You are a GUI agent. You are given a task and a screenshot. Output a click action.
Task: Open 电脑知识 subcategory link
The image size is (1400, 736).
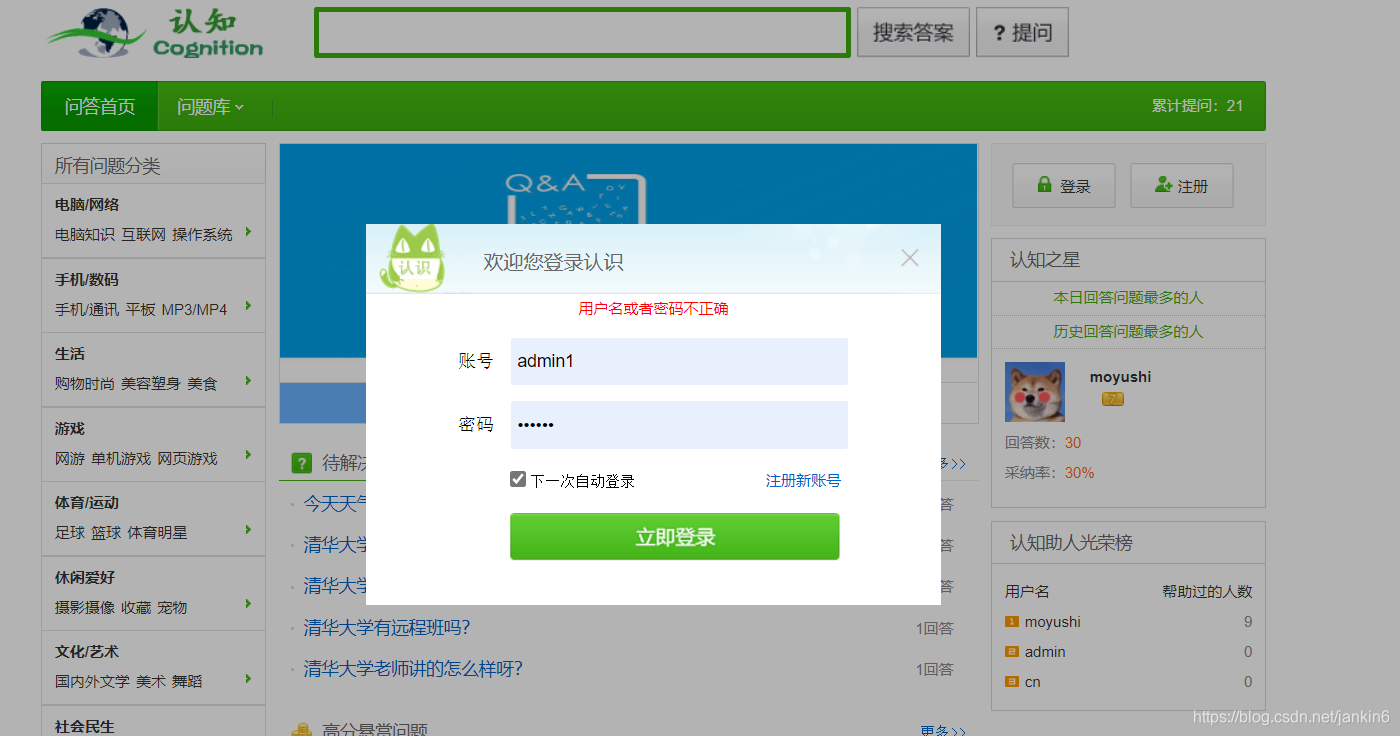click(85, 235)
